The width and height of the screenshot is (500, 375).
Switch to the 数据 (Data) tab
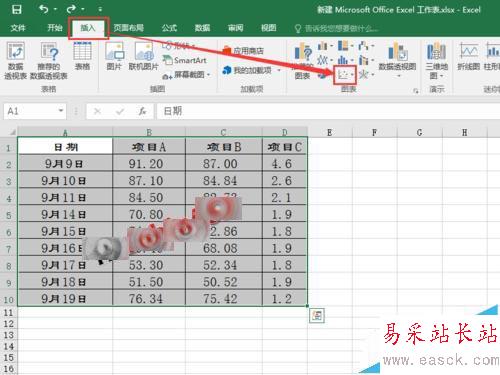[x=202, y=28]
